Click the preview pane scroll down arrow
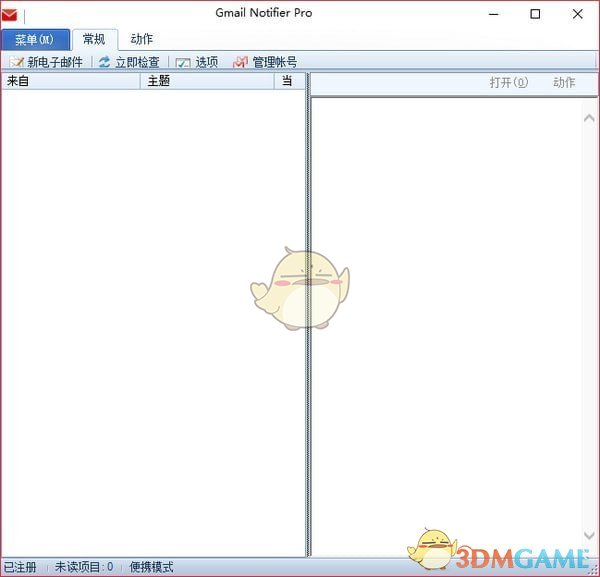600x577 pixels. [590, 536]
